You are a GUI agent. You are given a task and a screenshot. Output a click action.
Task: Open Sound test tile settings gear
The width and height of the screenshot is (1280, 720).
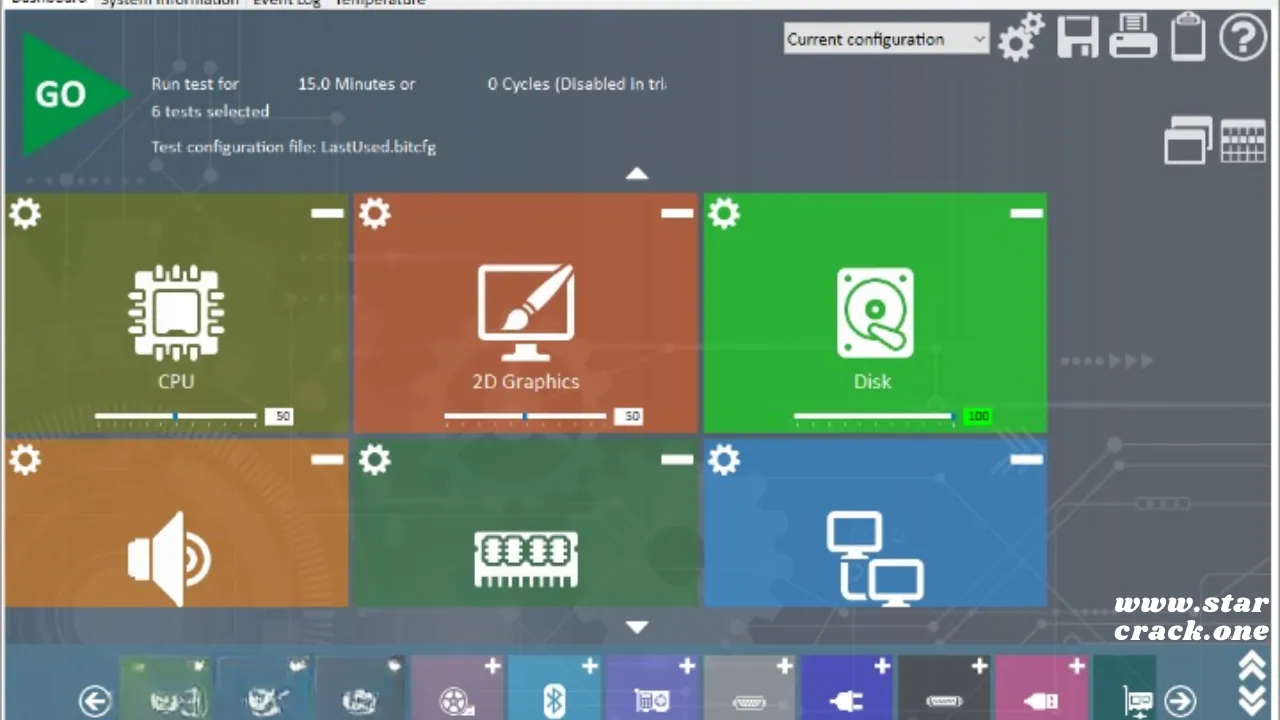(x=25, y=460)
